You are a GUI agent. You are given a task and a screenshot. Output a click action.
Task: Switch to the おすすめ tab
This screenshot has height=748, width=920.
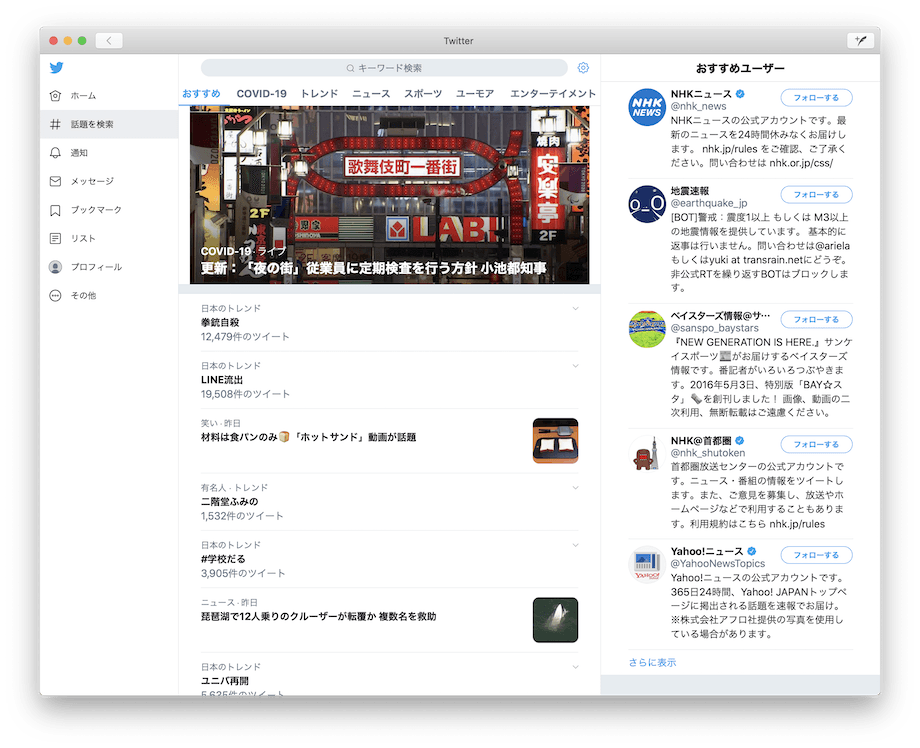pyautogui.click(x=201, y=93)
